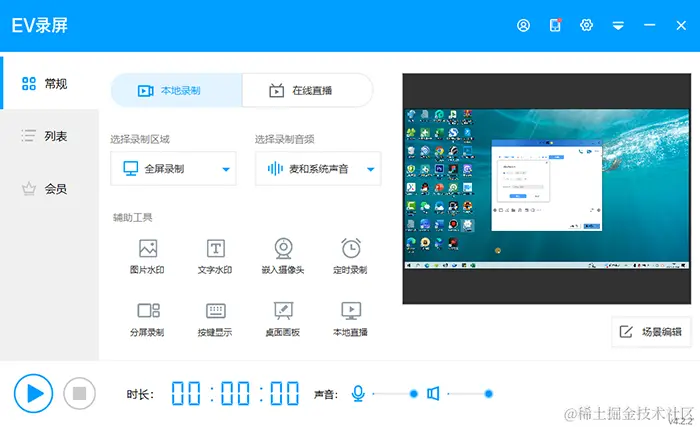Image resolution: width=700 pixels, height=427 pixels.
Task: Open the mobile phone icon in title bar
Action: tap(555, 25)
